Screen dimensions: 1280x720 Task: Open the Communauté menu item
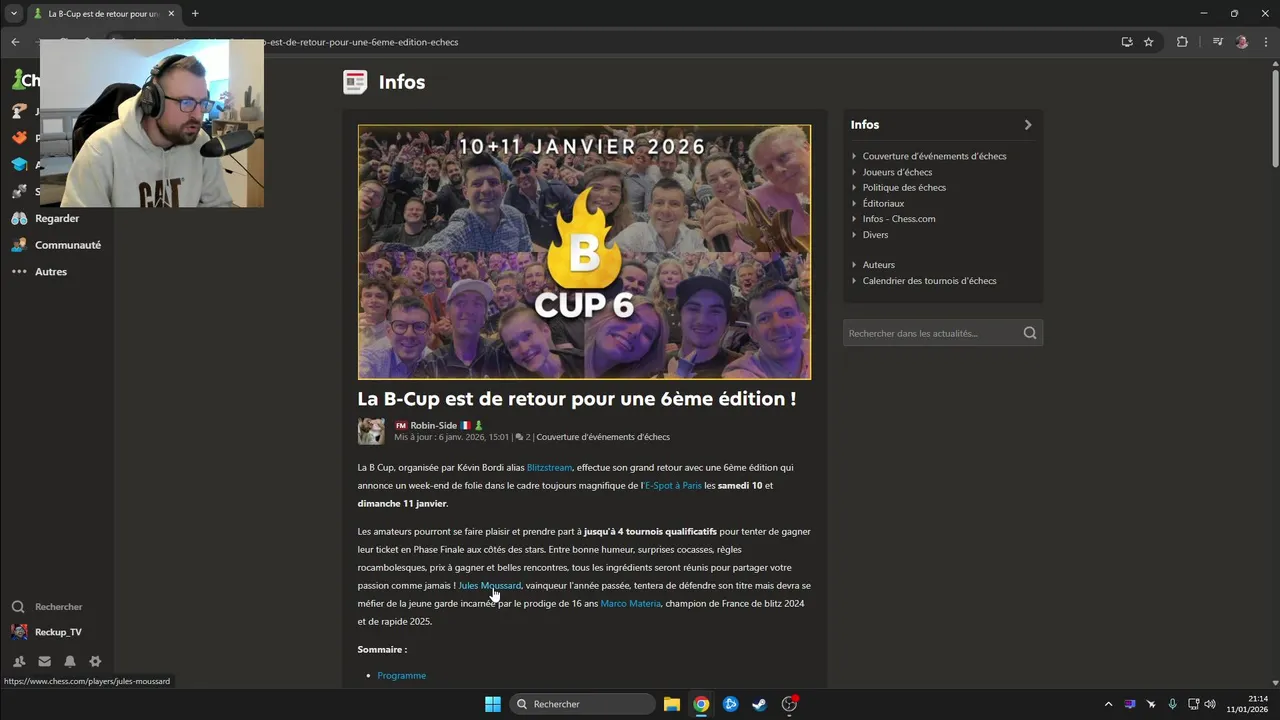click(68, 245)
